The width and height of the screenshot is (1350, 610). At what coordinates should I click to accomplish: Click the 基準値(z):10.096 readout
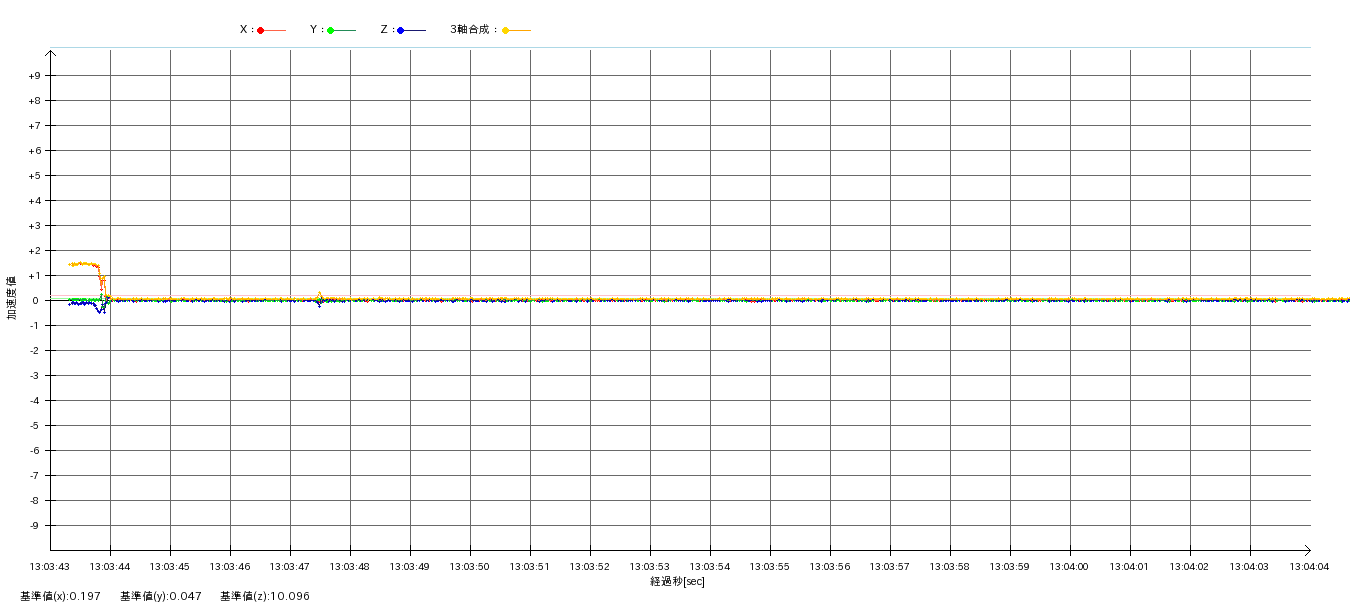pos(265,596)
